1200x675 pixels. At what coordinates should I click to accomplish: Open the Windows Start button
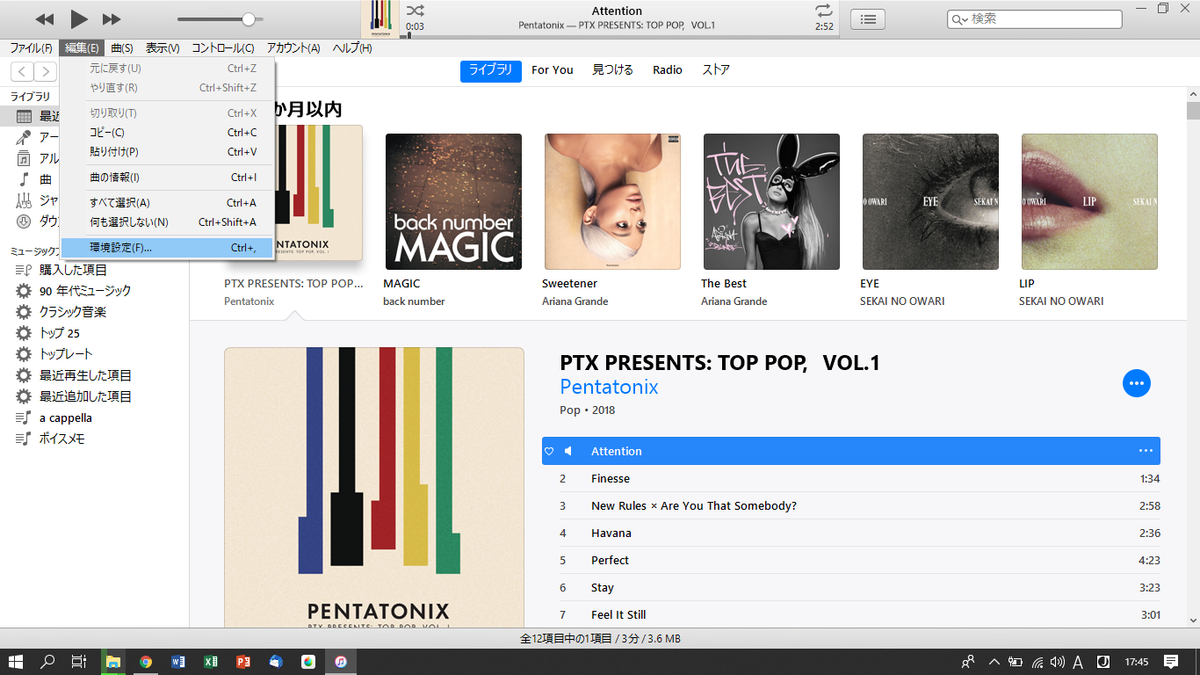[x=16, y=661]
